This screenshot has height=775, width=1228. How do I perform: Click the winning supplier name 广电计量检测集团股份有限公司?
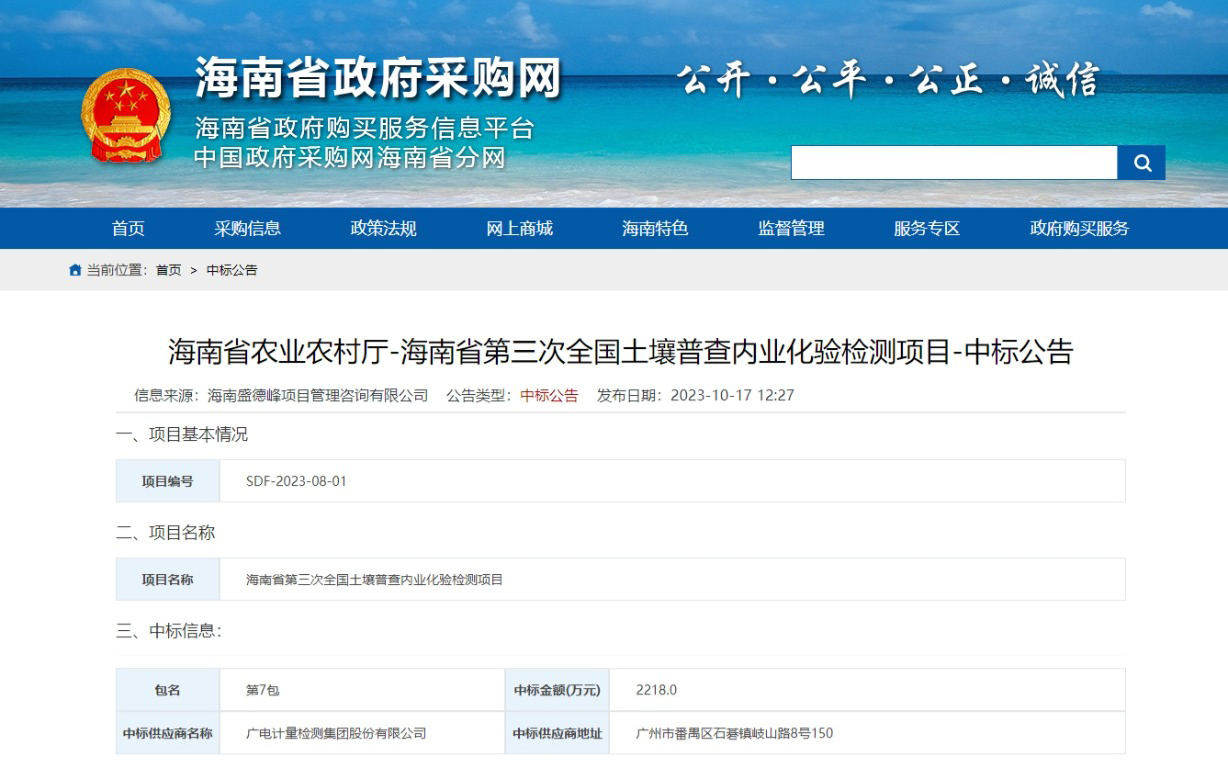[336, 733]
